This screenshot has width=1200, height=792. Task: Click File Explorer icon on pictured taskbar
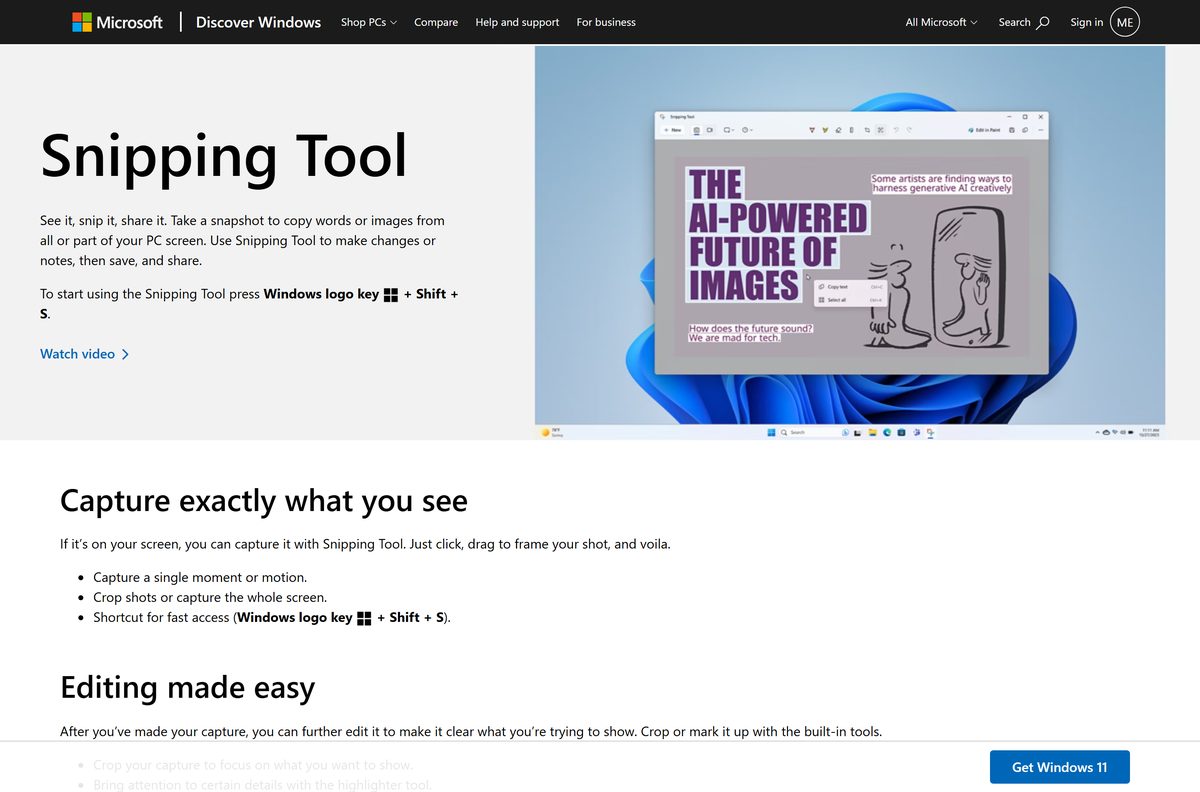[x=873, y=432]
